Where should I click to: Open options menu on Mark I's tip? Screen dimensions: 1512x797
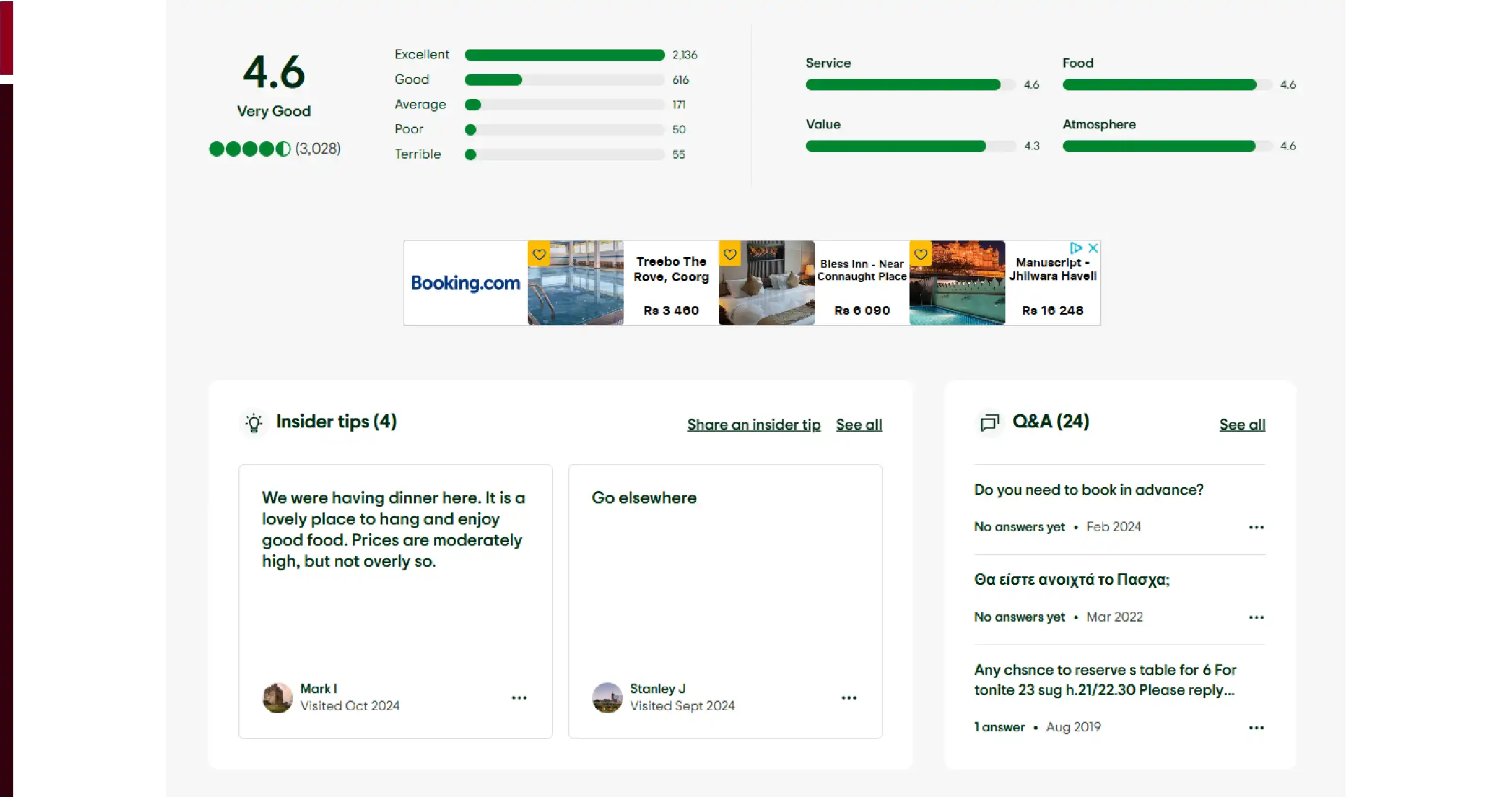519,698
